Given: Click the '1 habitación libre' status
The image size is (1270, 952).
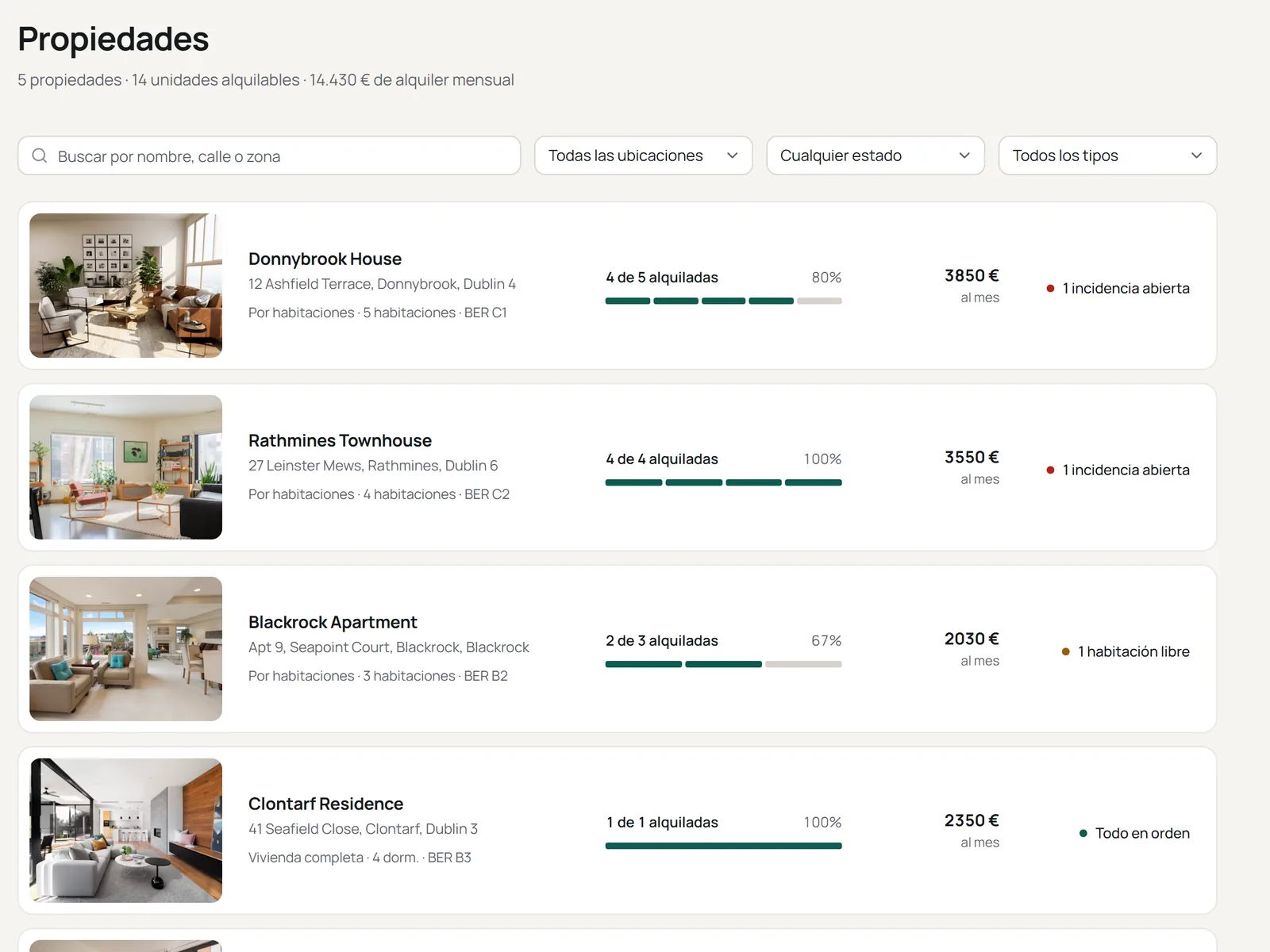Looking at the screenshot, I should click(x=1126, y=651).
